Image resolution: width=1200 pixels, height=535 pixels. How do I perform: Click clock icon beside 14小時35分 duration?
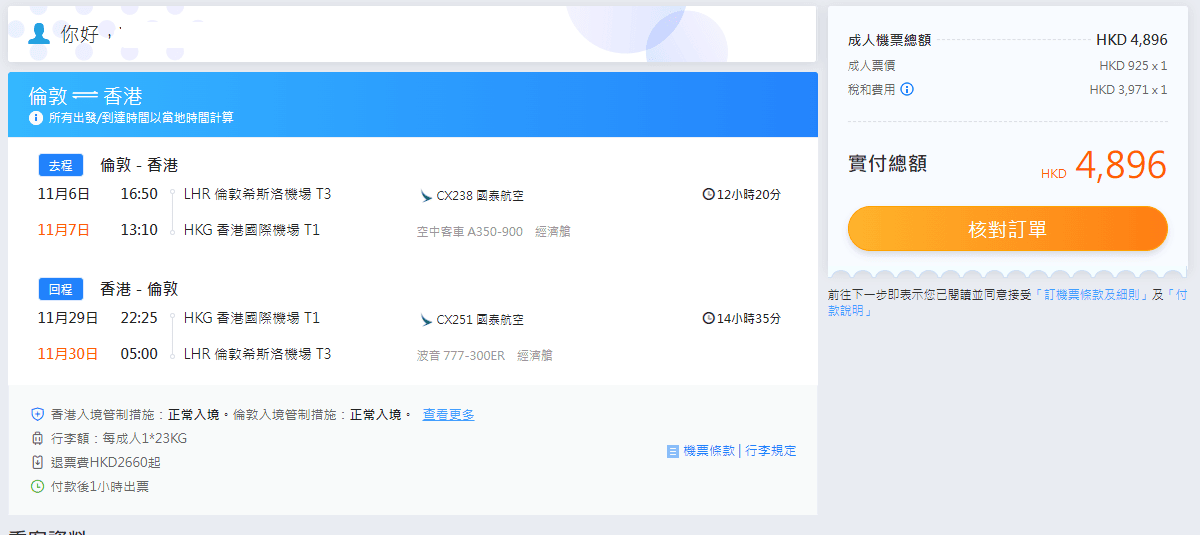pos(709,318)
